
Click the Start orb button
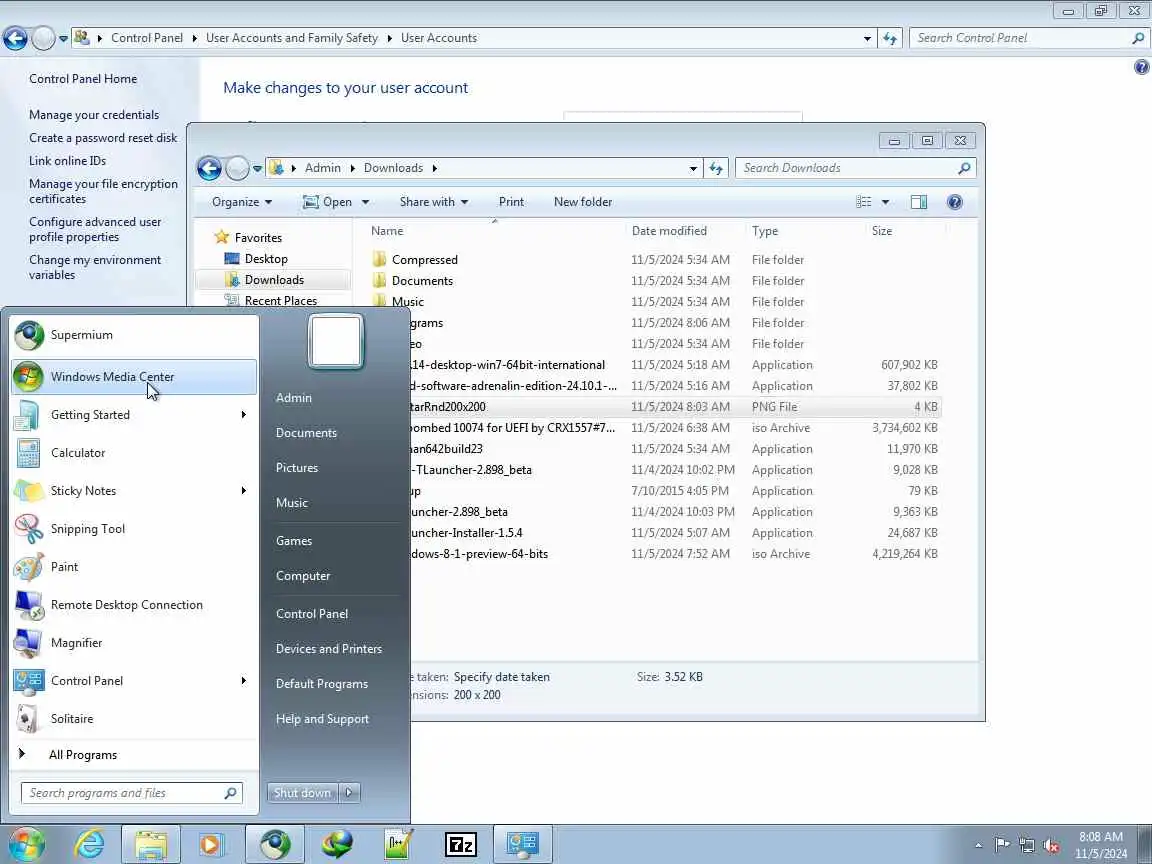pyautogui.click(x=26, y=845)
